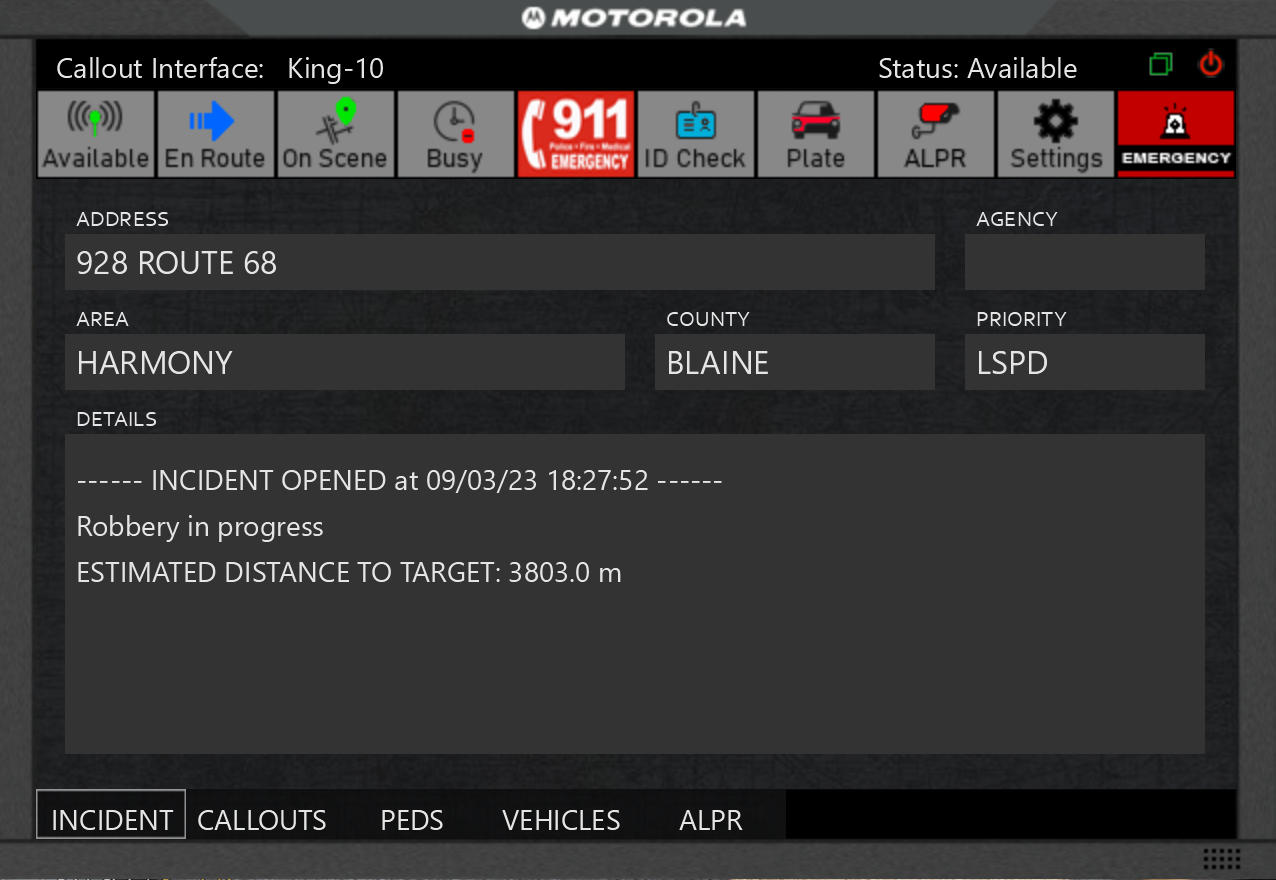Click the empty AGENCY field
Image resolution: width=1276 pixels, height=880 pixels.
pyautogui.click(x=1084, y=263)
